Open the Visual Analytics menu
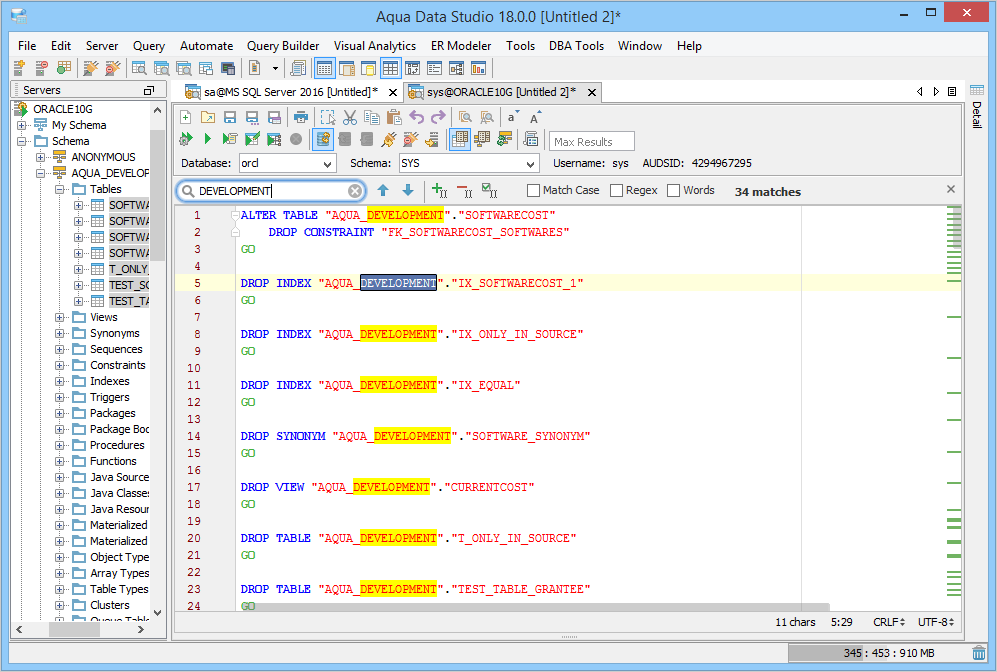Screen dimensions: 997x672 pos(375,46)
